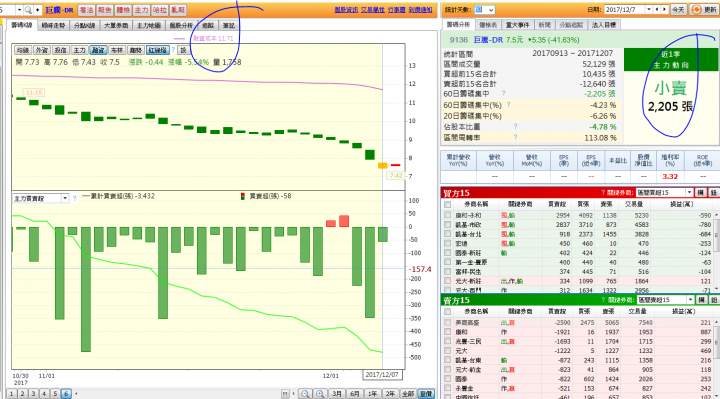This screenshot has width=720, height=399.
Task: Check the box for 元大-新莊 row
Action: [448, 281]
